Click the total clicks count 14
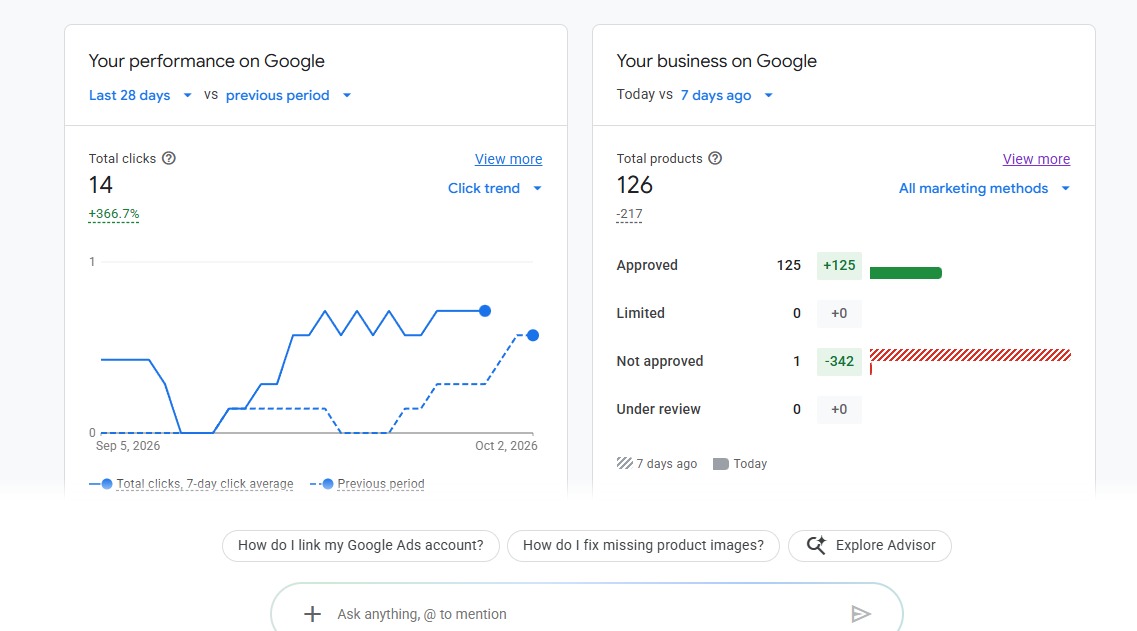This screenshot has width=1137, height=631. click(101, 185)
